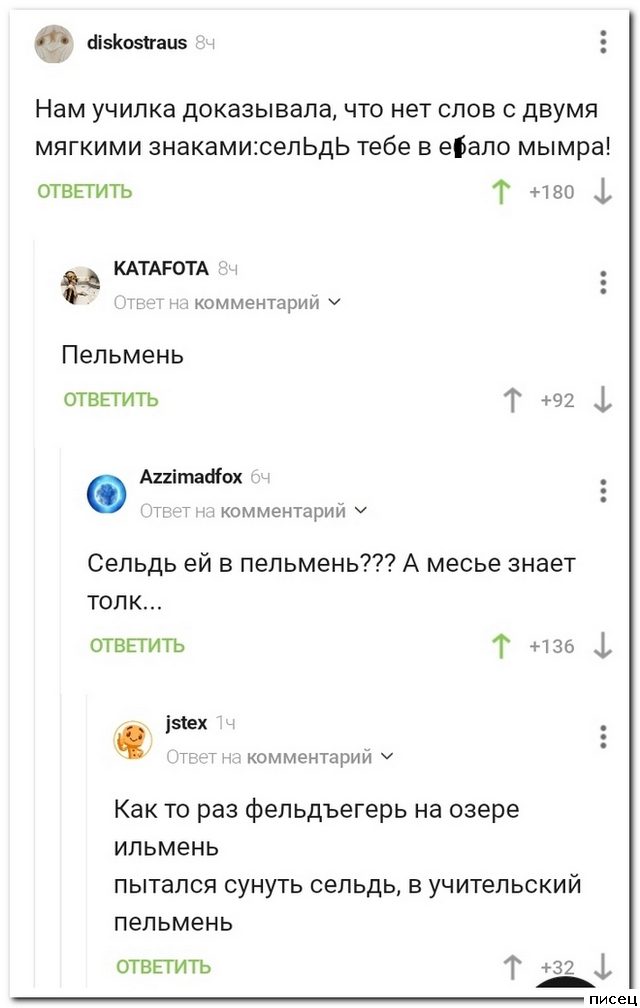Open three-dot menu on KATAFOTA comment
640x1008 pixels.
pos(603,283)
